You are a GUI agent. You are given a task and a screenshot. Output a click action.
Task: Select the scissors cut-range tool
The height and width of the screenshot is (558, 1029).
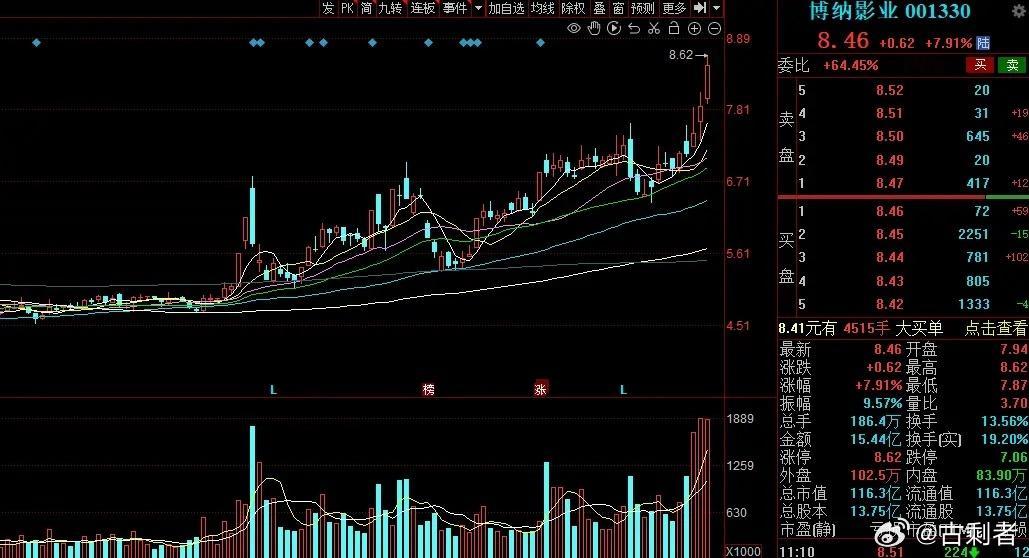tap(654, 28)
